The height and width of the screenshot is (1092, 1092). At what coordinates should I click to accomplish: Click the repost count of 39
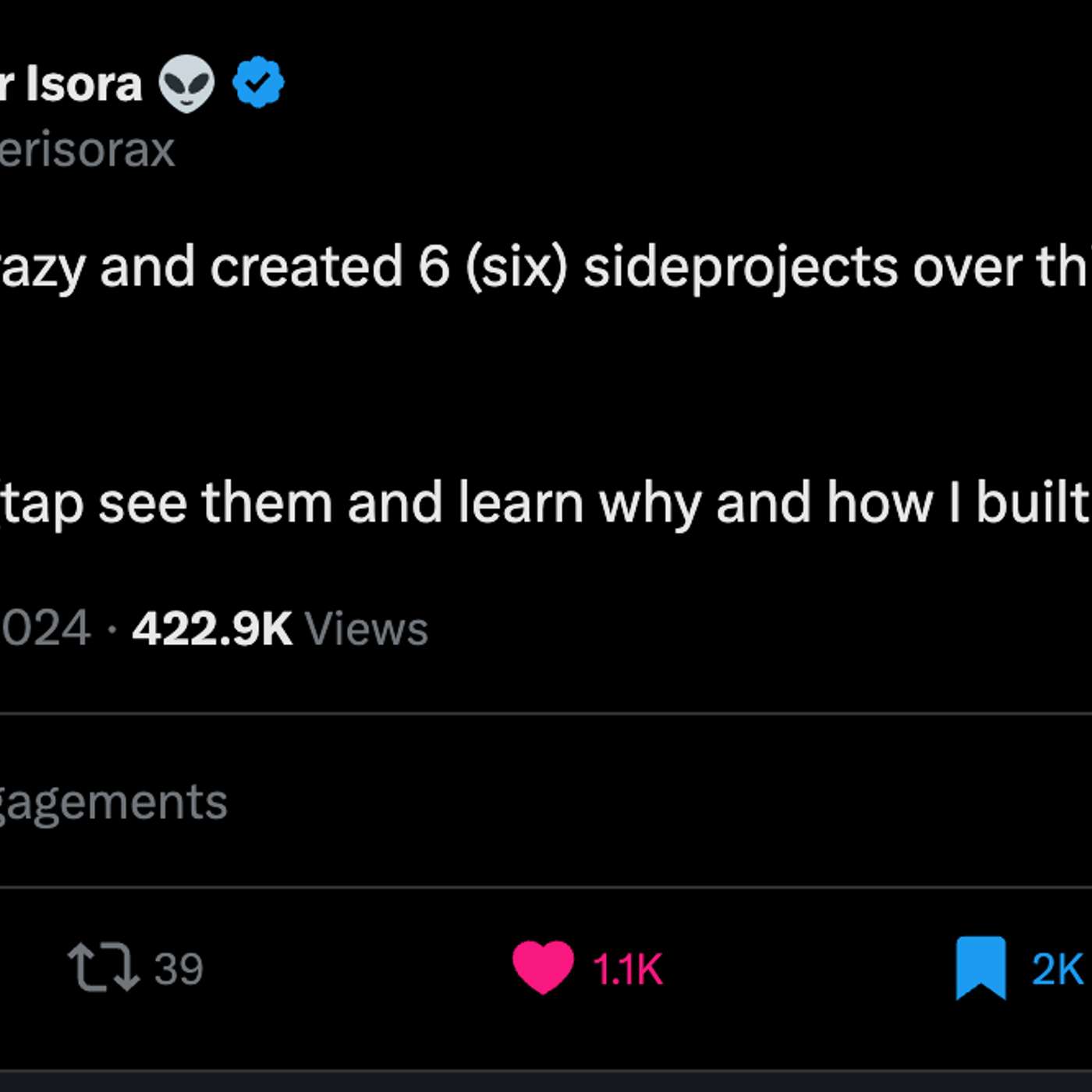[x=179, y=969]
